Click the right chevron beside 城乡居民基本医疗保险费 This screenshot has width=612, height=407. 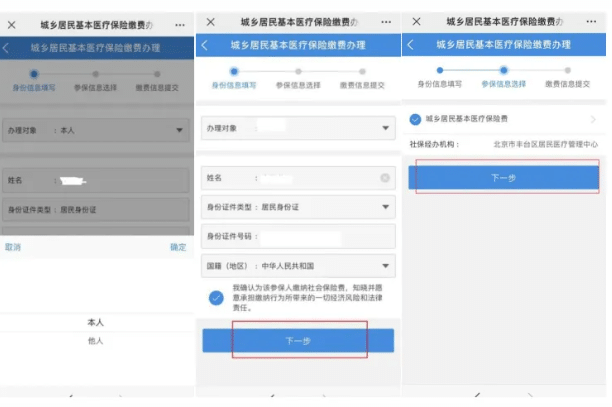point(592,120)
